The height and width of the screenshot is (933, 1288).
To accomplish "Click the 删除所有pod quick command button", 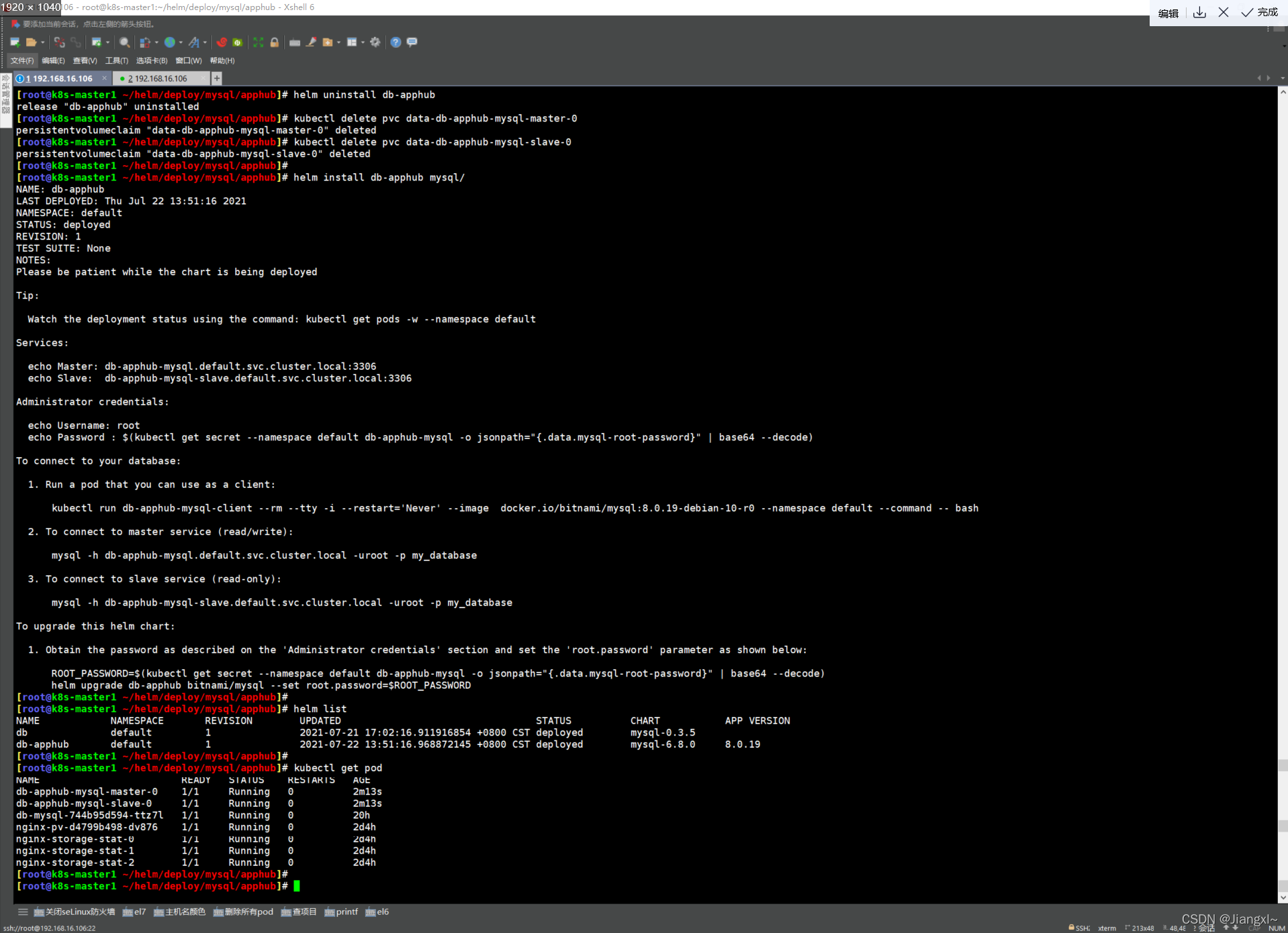I will [x=244, y=912].
